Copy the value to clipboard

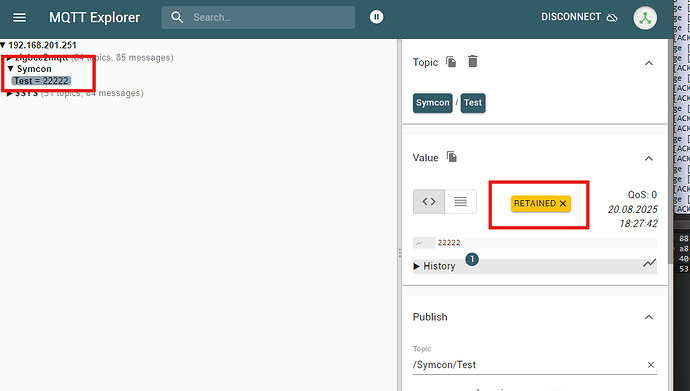(452, 157)
